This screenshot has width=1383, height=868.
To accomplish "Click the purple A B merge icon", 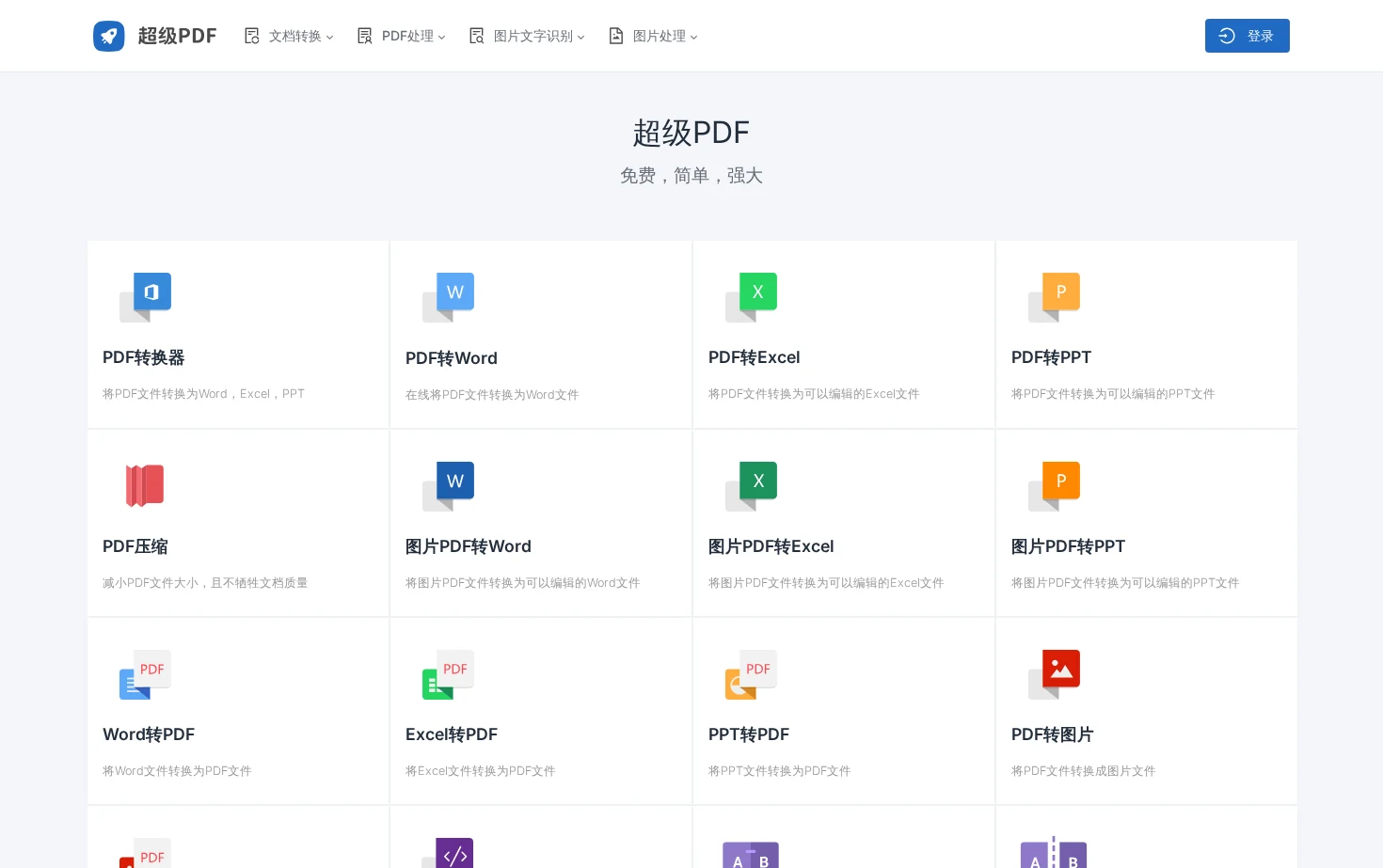I will click(751, 854).
